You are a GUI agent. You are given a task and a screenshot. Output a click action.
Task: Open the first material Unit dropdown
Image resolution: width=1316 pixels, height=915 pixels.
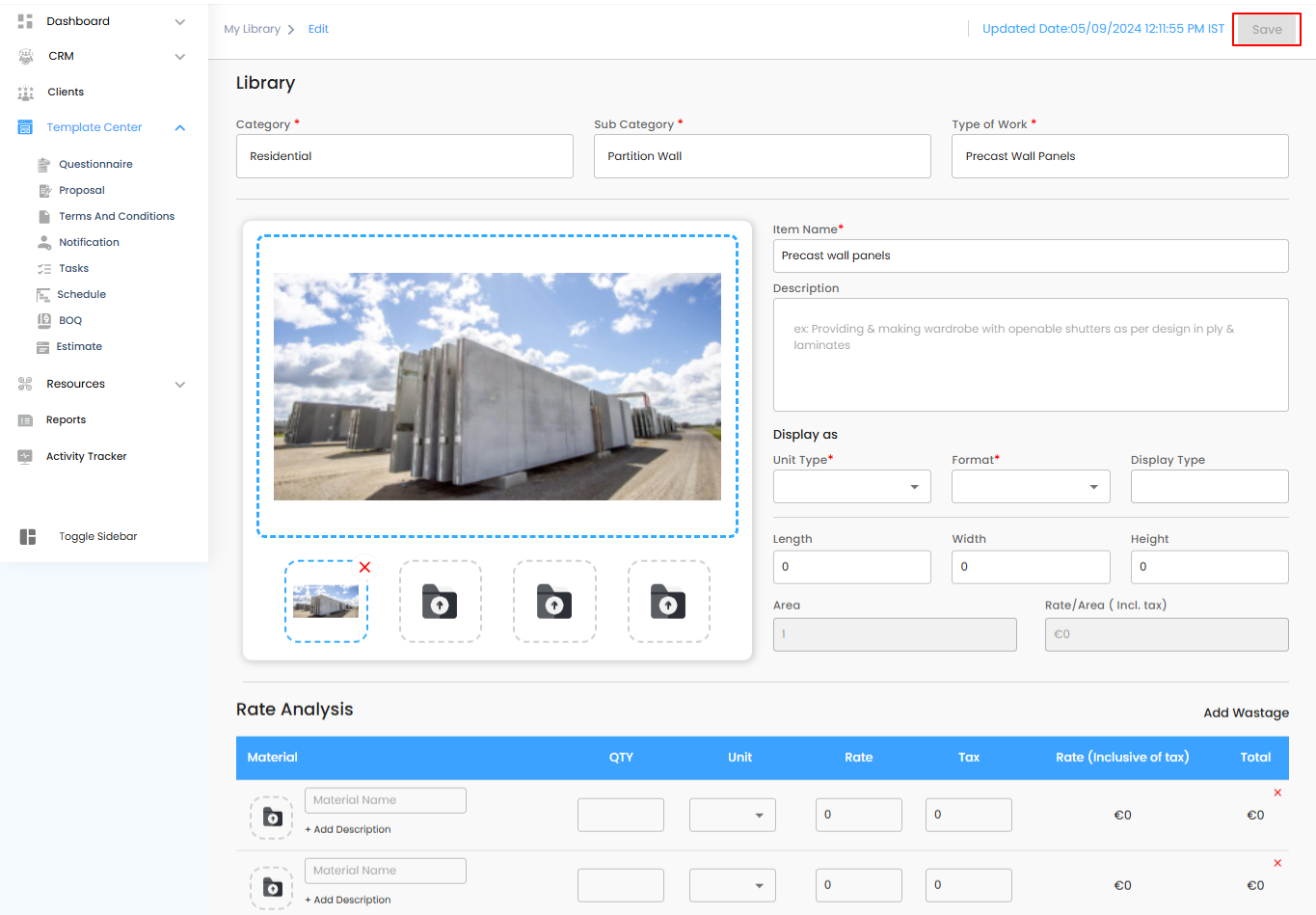pos(732,815)
